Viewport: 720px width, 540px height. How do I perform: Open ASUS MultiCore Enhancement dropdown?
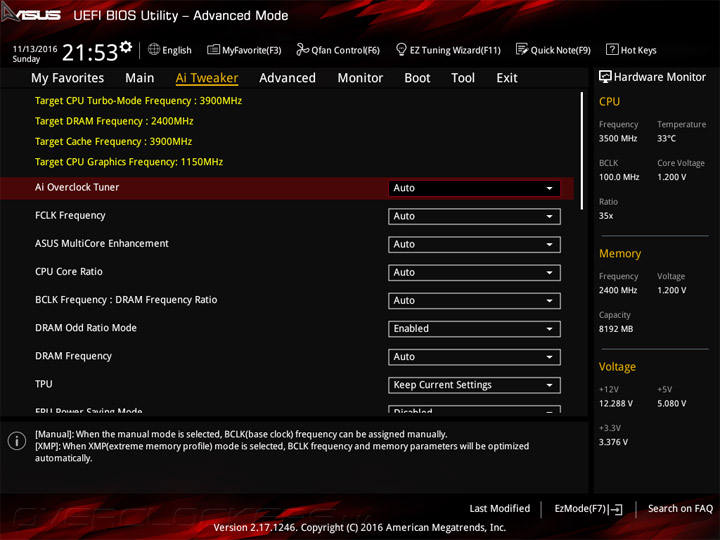(474, 244)
